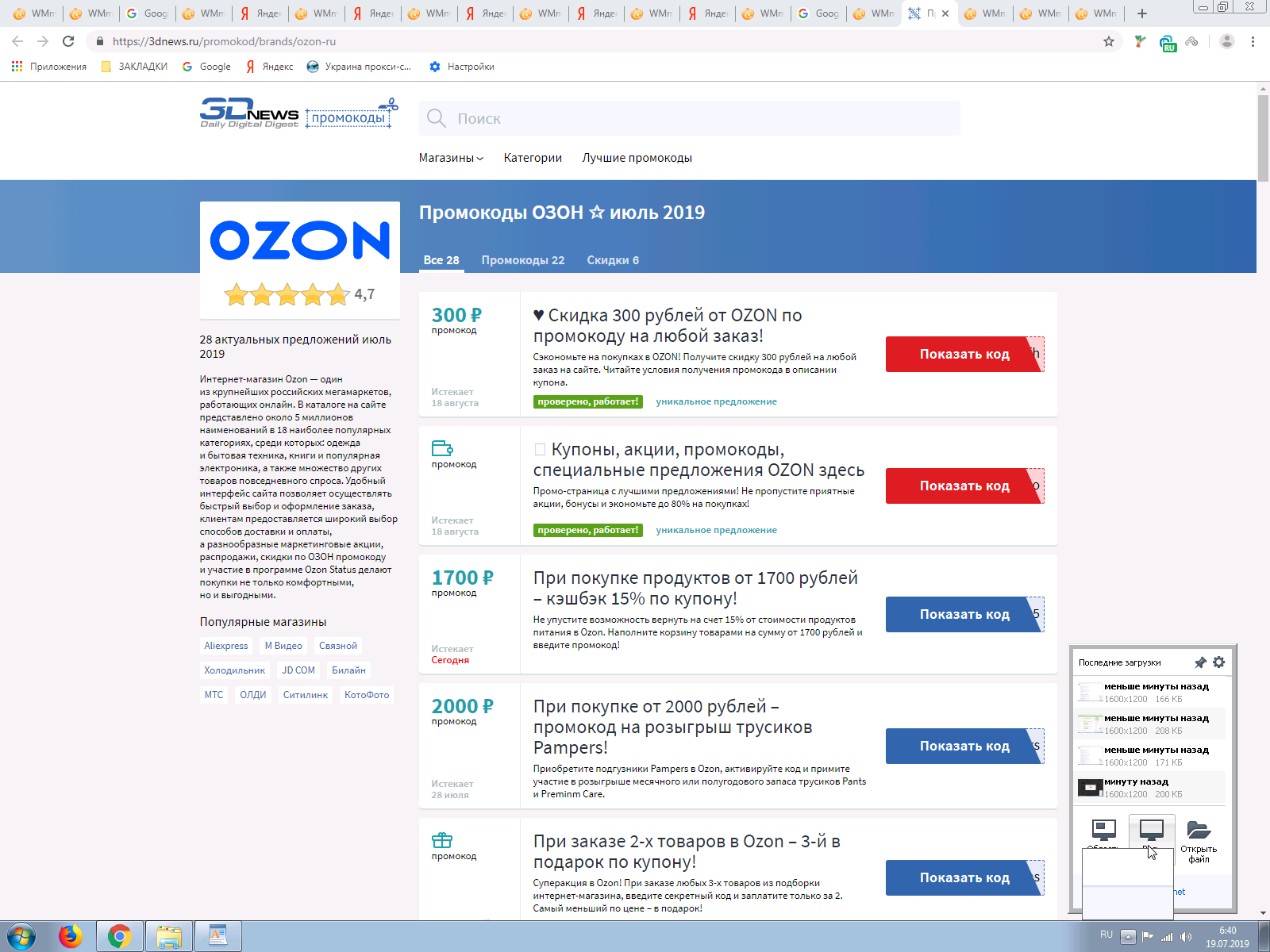The image size is (1270, 952).
Task: Open the 200 КБ recent screenshot
Action: point(1150,787)
